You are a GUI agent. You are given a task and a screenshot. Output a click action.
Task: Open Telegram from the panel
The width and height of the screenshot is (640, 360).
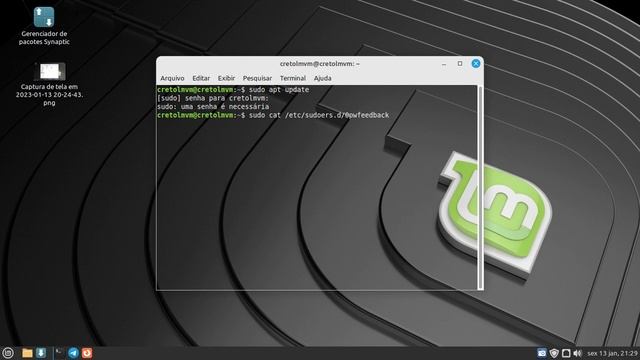pyautogui.click(x=73, y=353)
